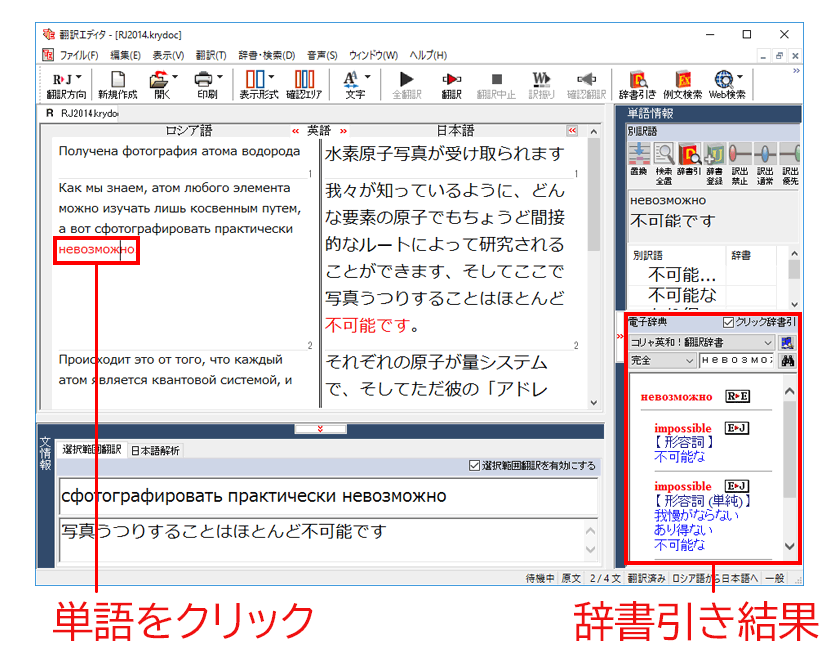The width and height of the screenshot is (840, 654).
Task: Open the 翻訳(T) menu
Action: [x=211, y=55]
